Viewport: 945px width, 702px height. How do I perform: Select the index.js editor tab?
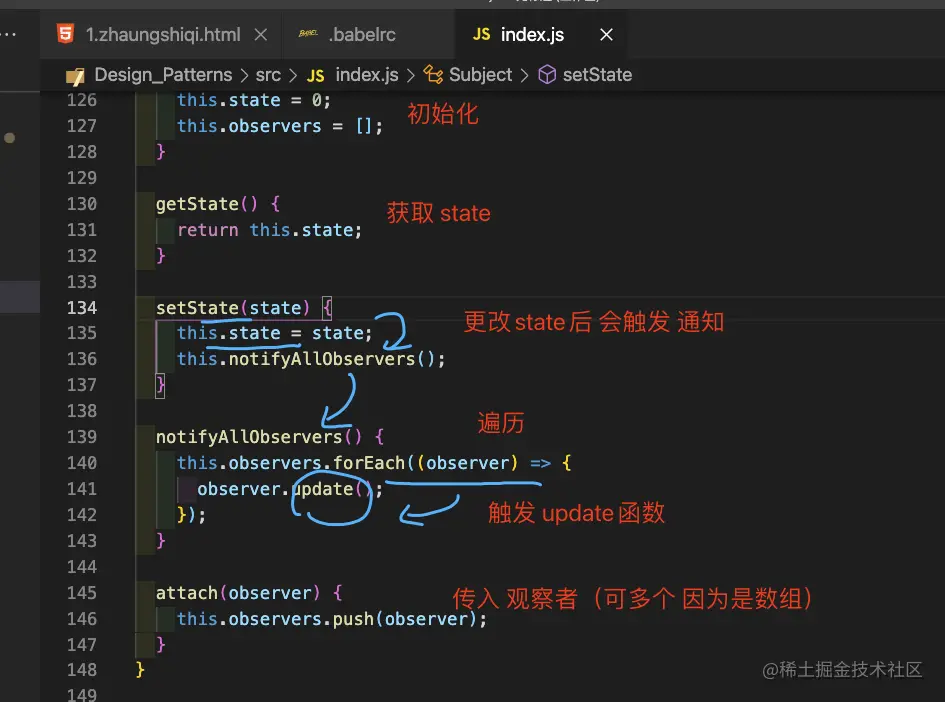[532, 35]
